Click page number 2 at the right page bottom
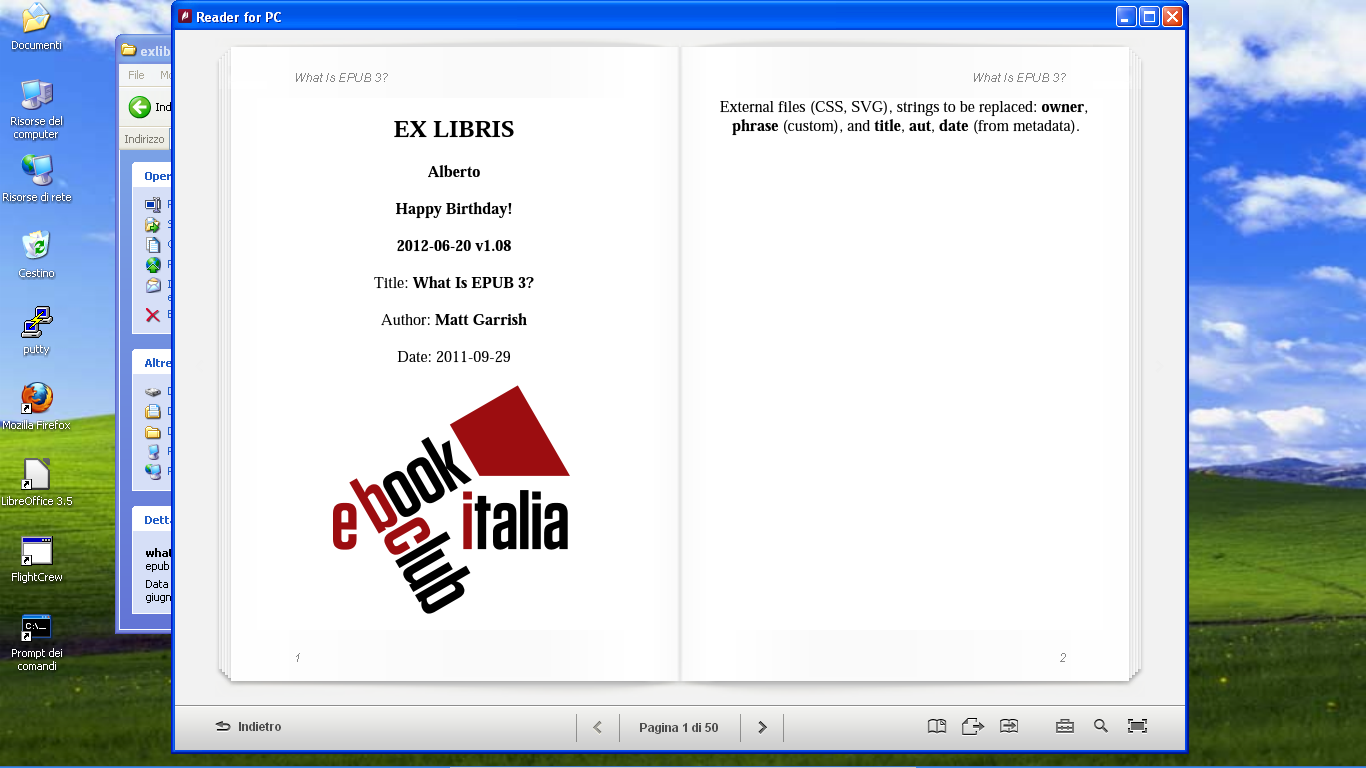Image resolution: width=1366 pixels, height=768 pixels. [1063, 658]
